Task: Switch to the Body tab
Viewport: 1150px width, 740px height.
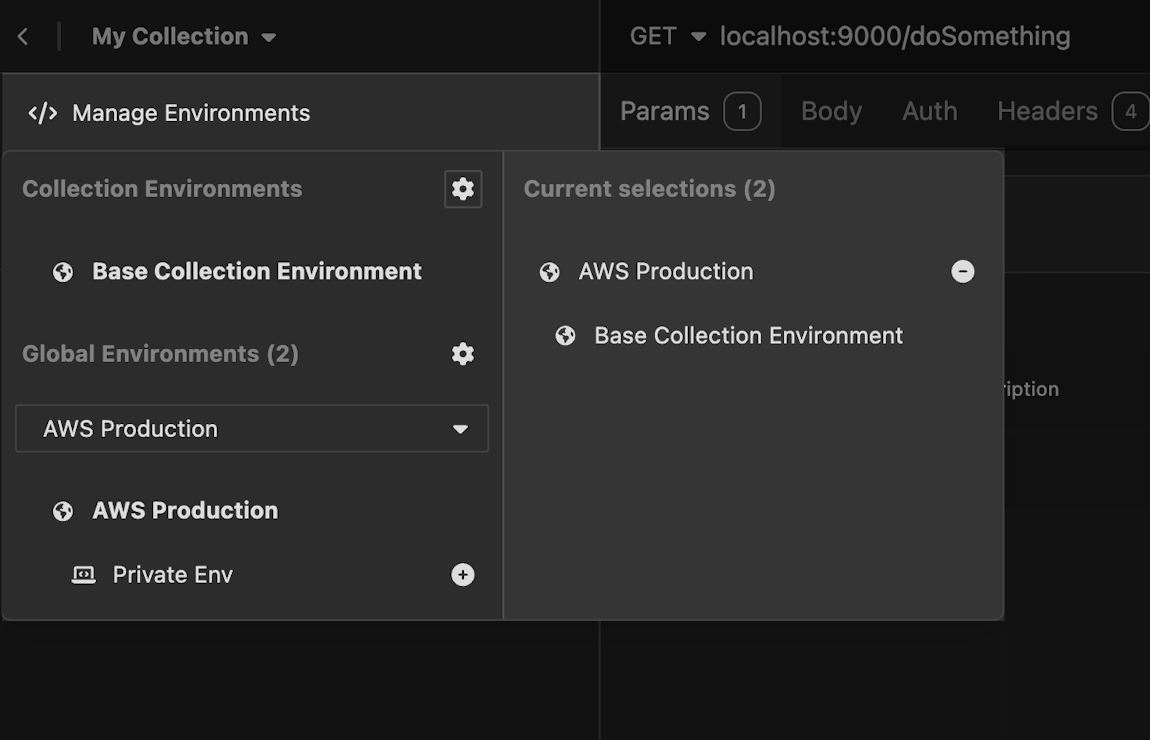Action: click(x=831, y=111)
